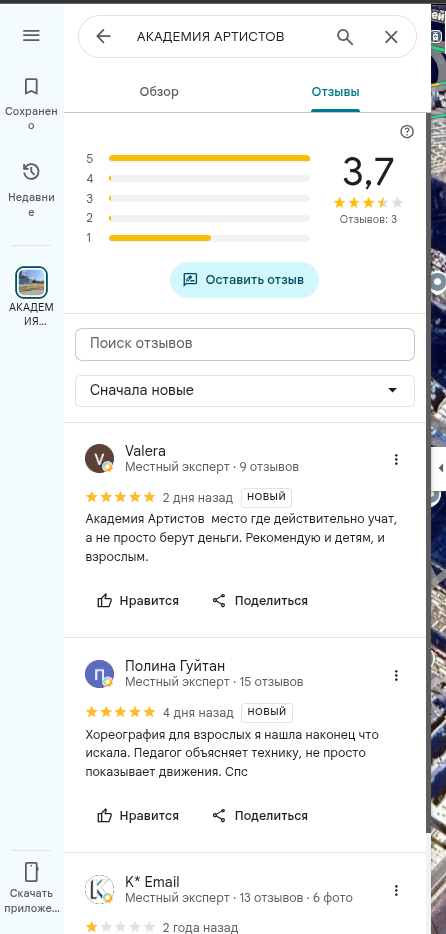Click the Поиск отзывов field

click(x=245, y=344)
